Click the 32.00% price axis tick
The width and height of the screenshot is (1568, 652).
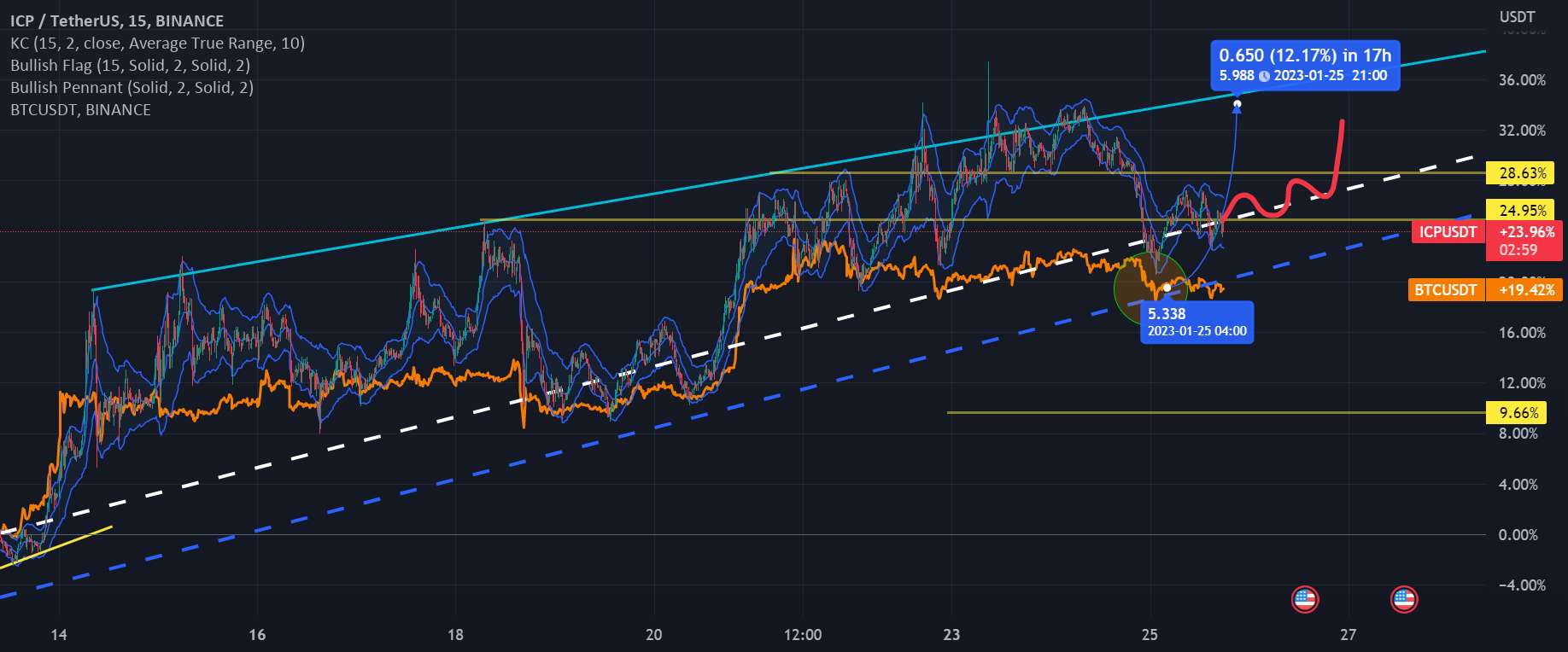click(x=1522, y=131)
